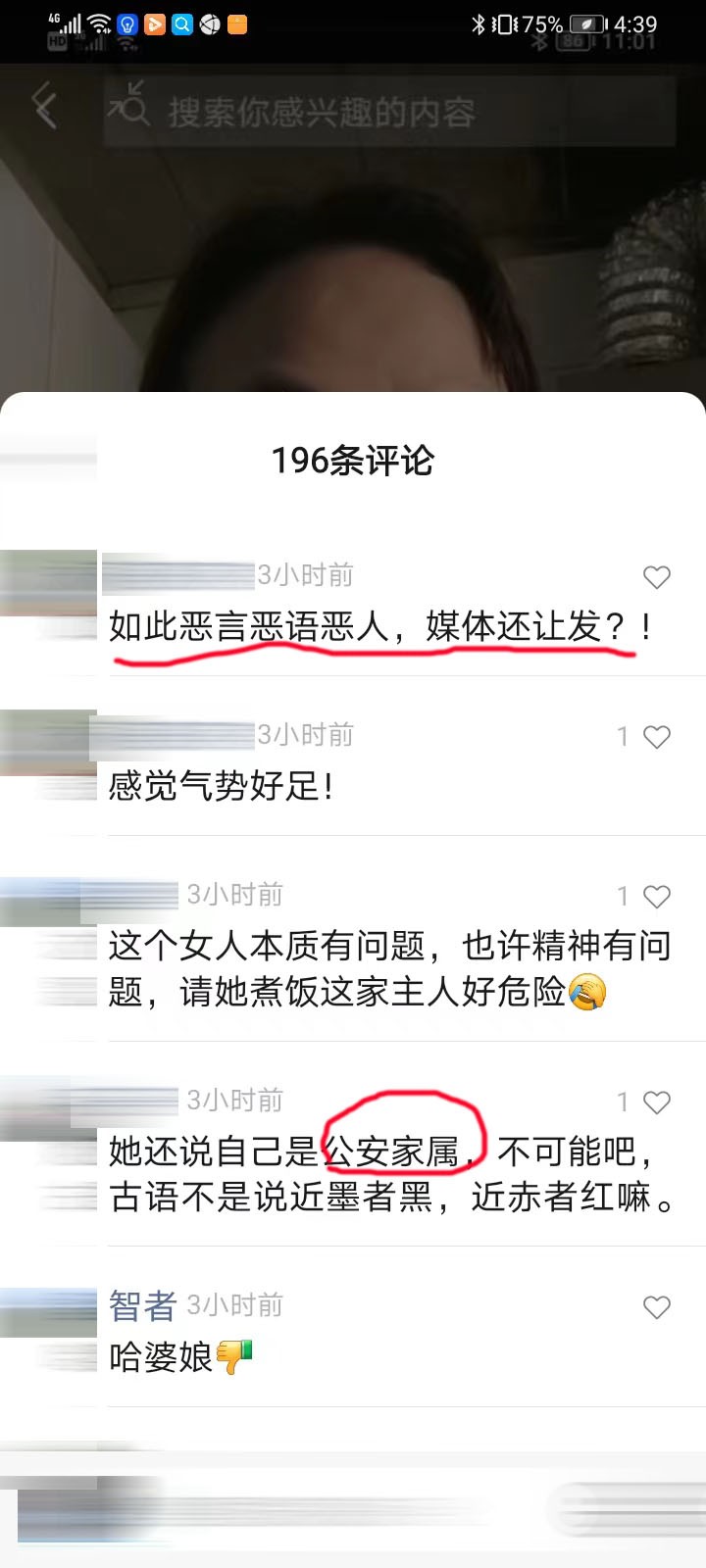Image resolution: width=706 pixels, height=1568 pixels.
Task: Open the 智者 username profile
Action: click(x=142, y=1306)
